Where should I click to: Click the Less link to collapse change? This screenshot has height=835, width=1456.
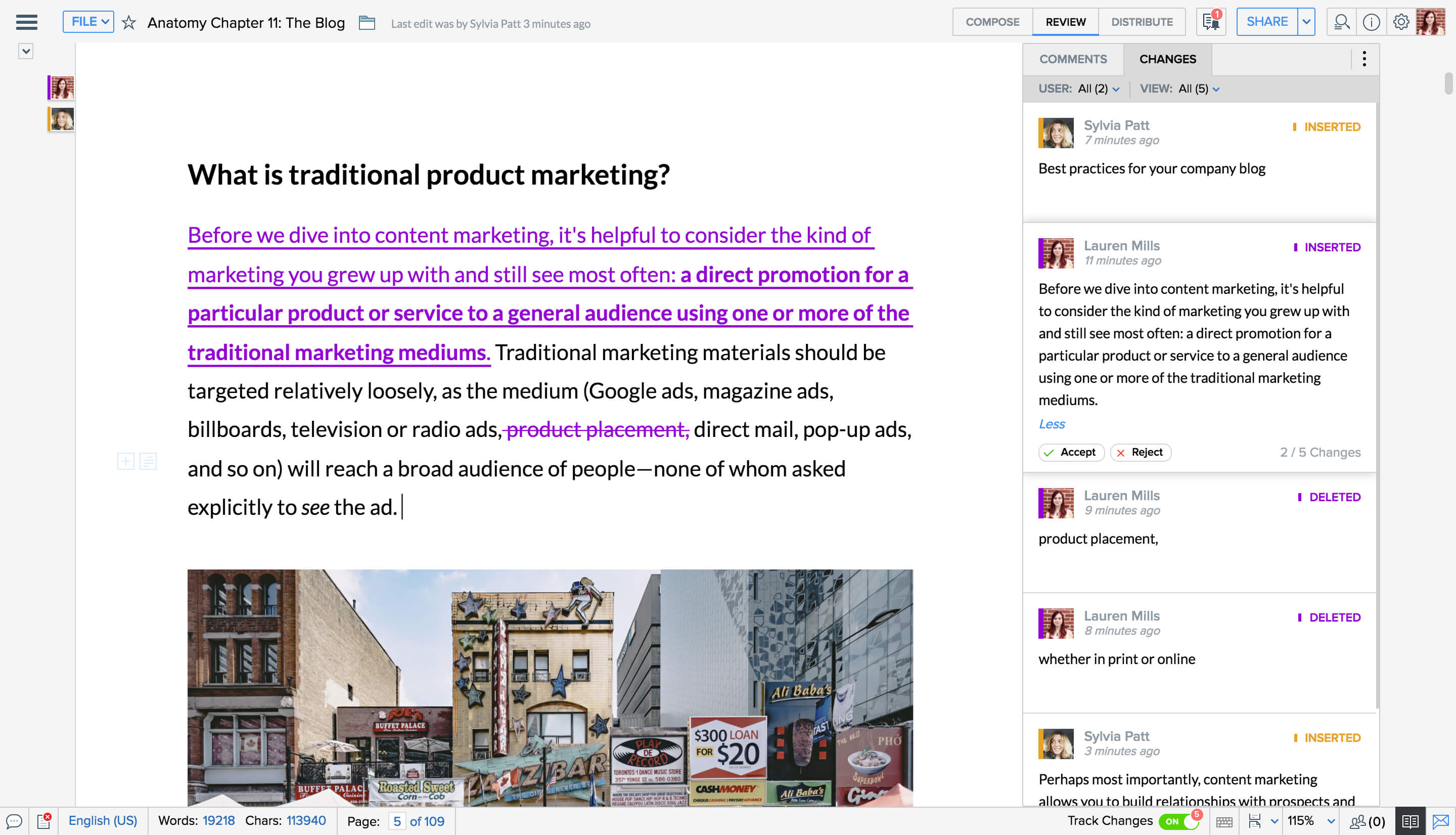[1051, 424]
